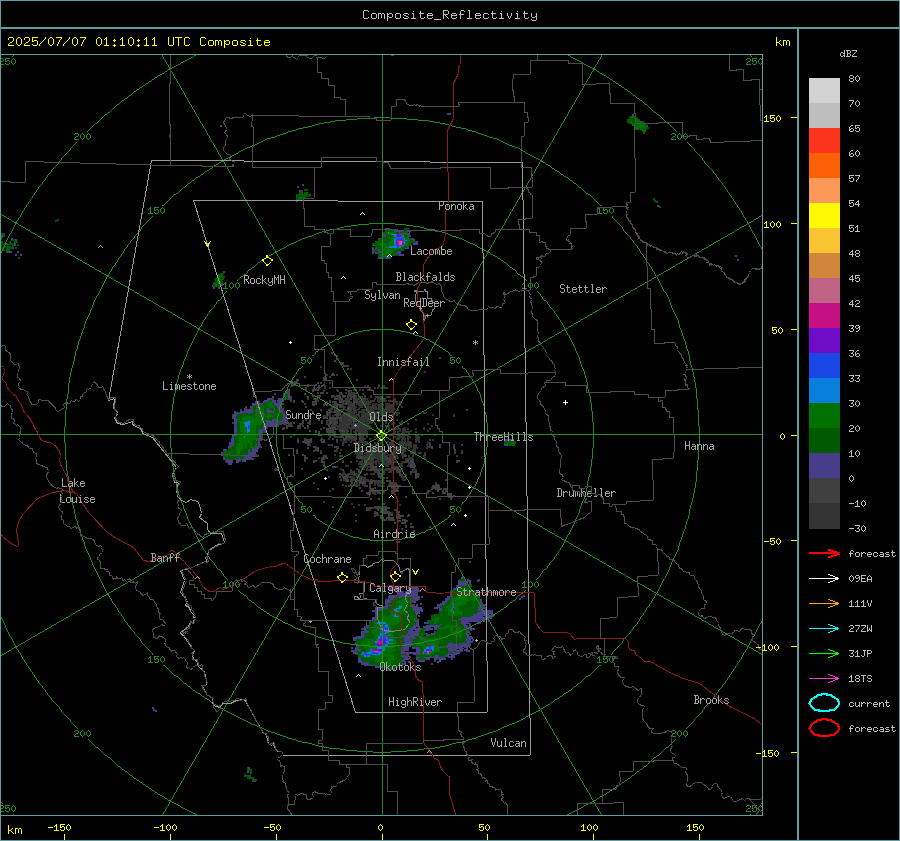Click the storm cell over Okotoks

point(386,629)
